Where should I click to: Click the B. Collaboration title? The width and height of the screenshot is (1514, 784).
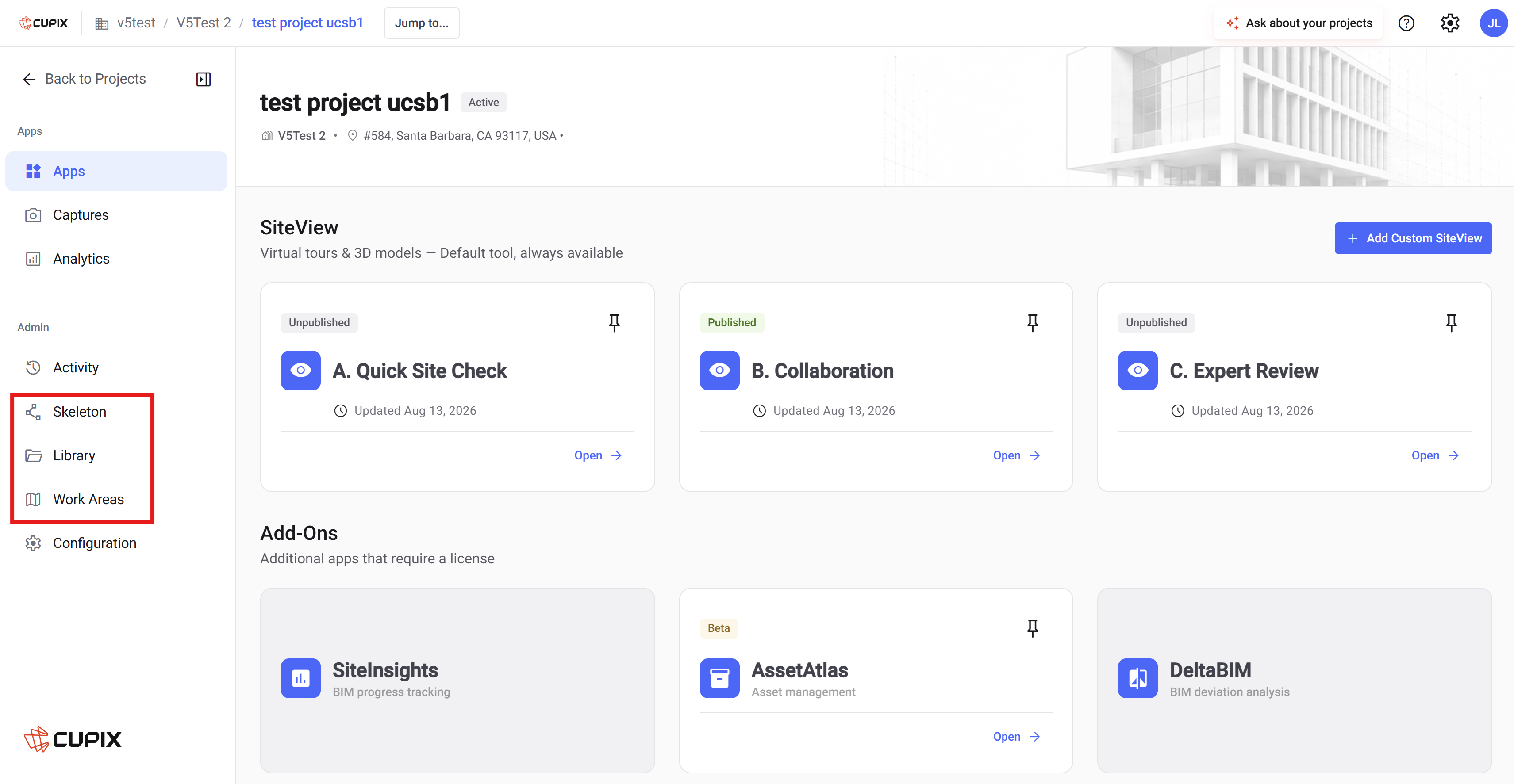[x=822, y=371]
